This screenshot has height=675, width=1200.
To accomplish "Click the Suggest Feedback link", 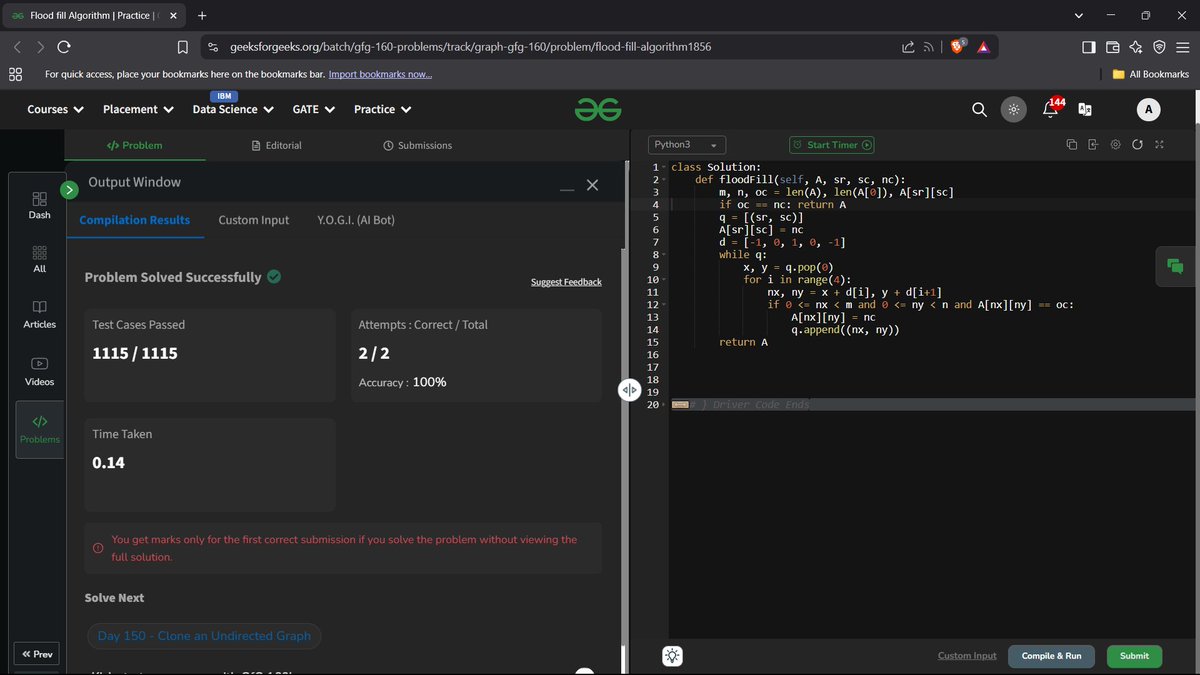I will (566, 282).
